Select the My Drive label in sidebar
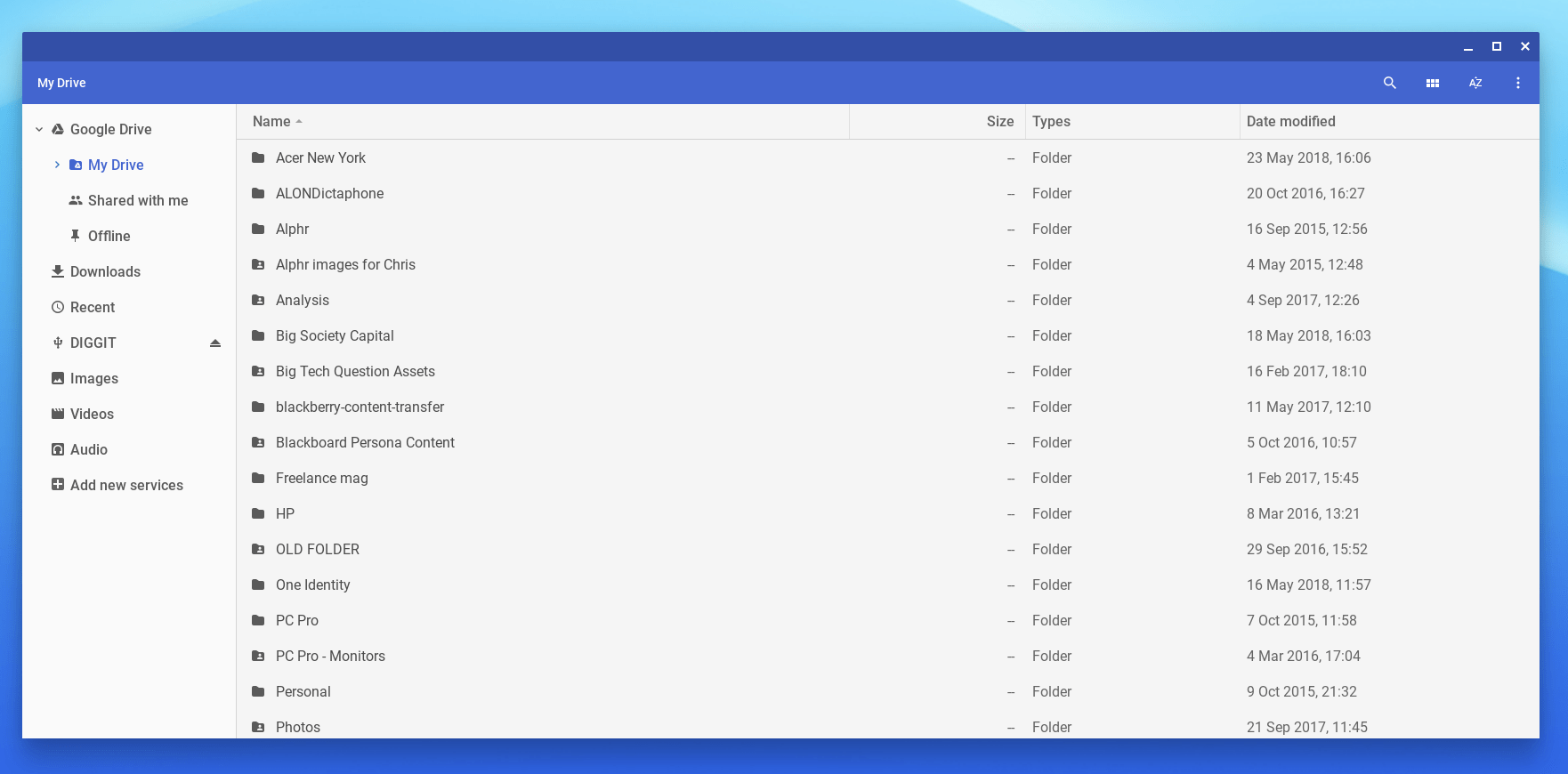The width and height of the screenshot is (1568, 774). point(116,165)
